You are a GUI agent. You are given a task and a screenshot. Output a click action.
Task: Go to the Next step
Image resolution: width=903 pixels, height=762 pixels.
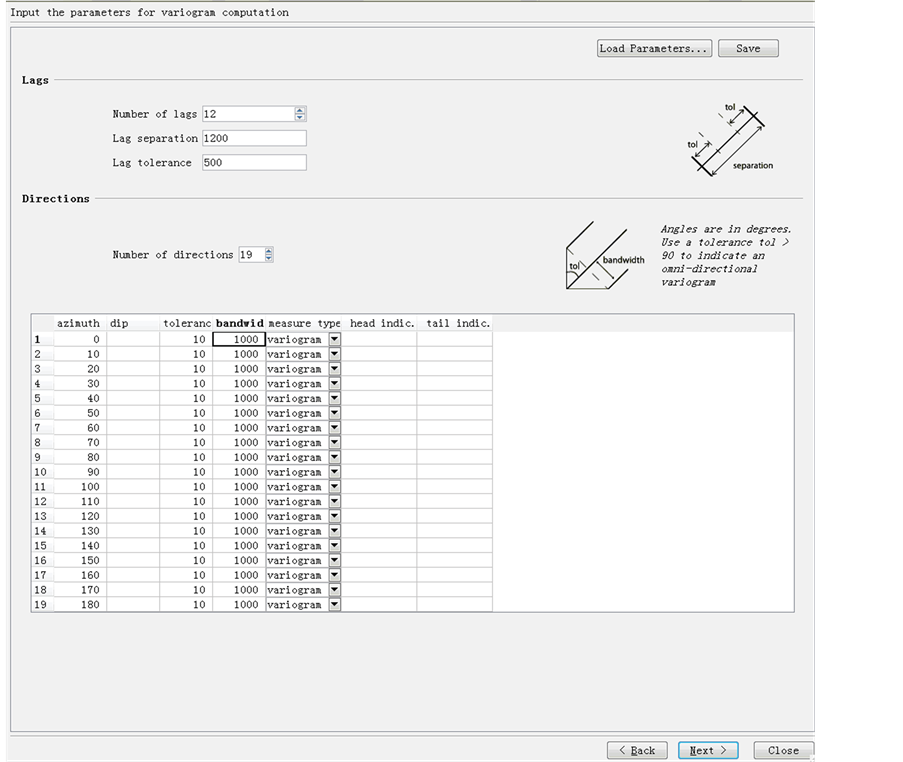707,750
